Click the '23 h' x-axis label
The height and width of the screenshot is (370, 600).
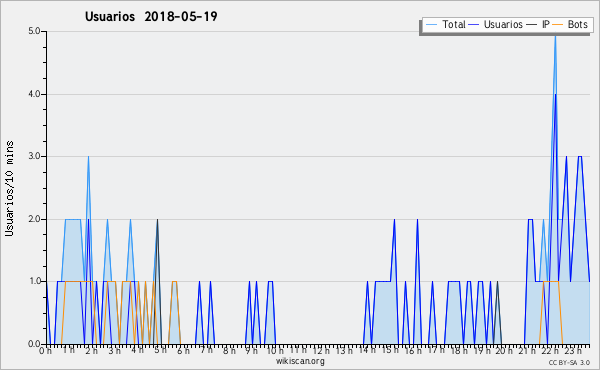click(573, 351)
